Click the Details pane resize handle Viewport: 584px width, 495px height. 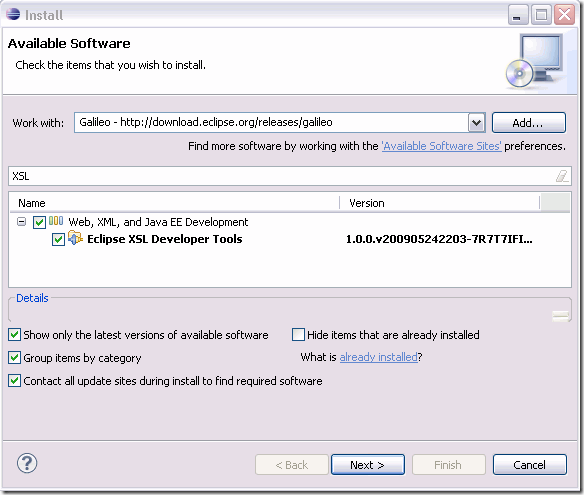[561, 316]
